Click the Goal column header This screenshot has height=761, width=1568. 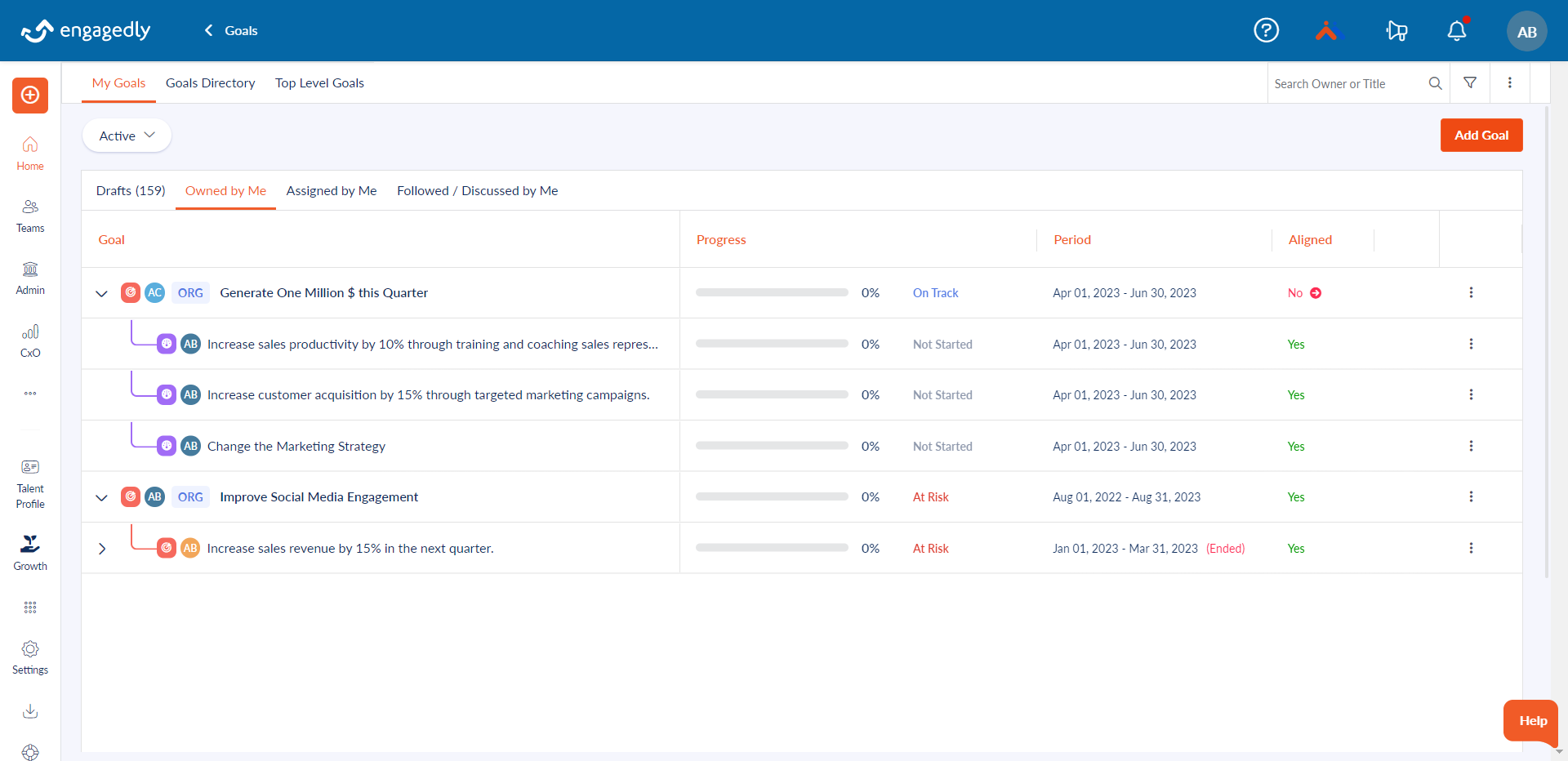pos(112,239)
